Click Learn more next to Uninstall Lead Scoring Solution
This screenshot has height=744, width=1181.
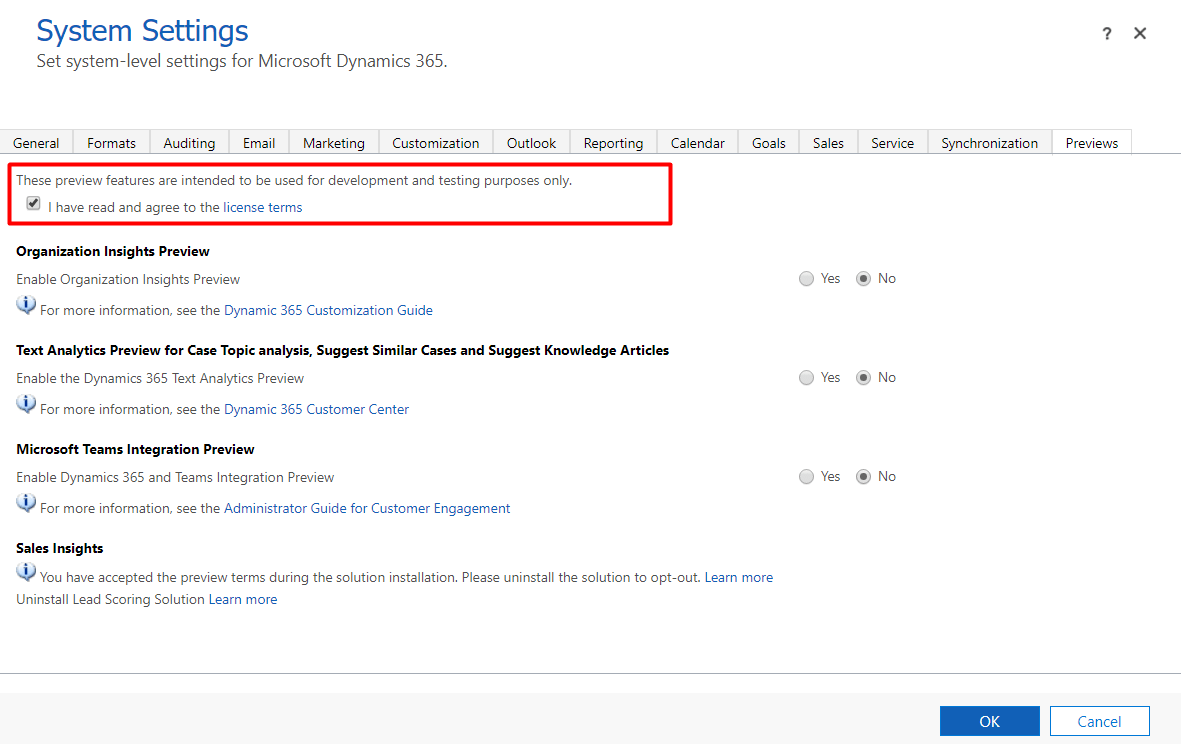(243, 599)
